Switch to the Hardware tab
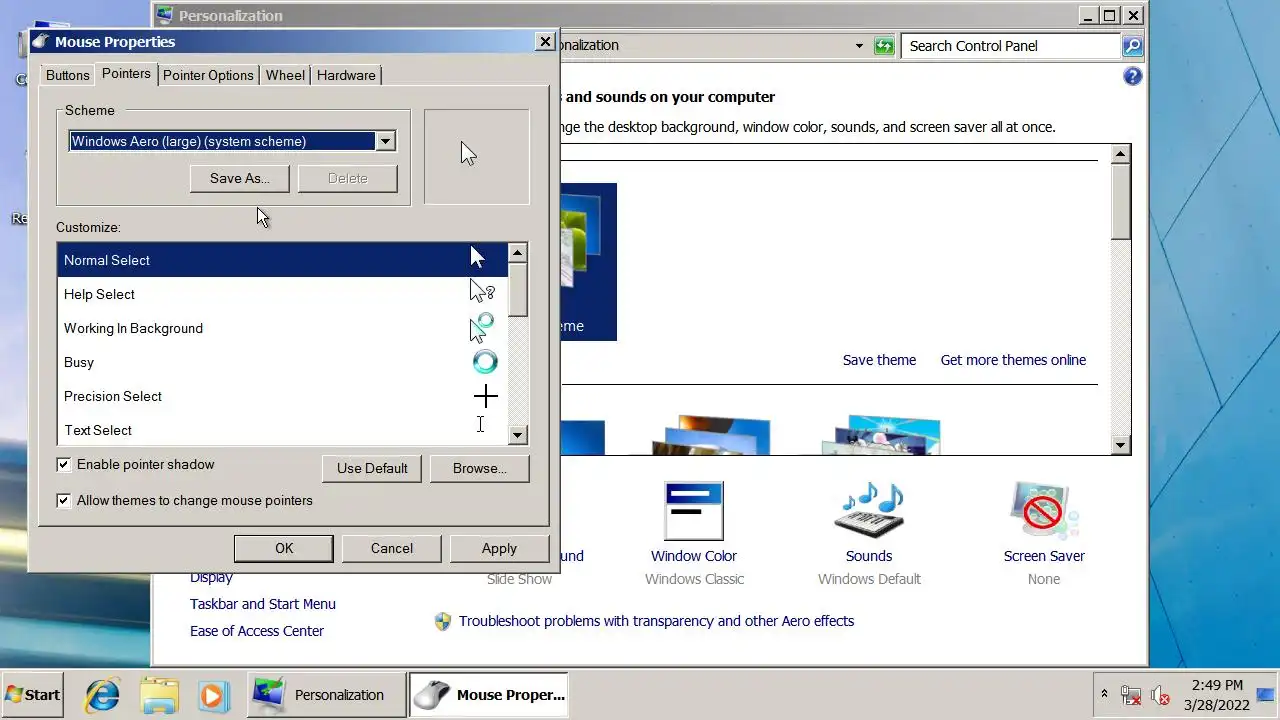The image size is (1280, 720). point(346,75)
